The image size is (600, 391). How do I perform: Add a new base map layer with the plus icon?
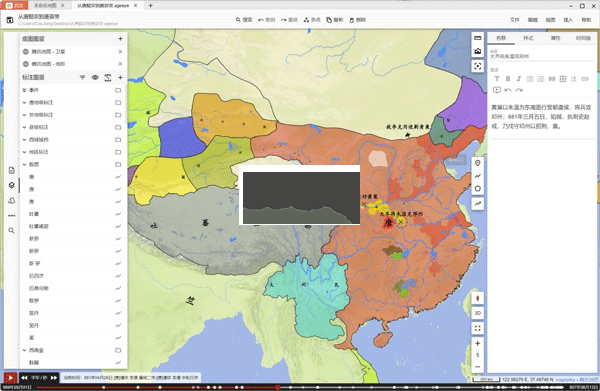click(120, 39)
